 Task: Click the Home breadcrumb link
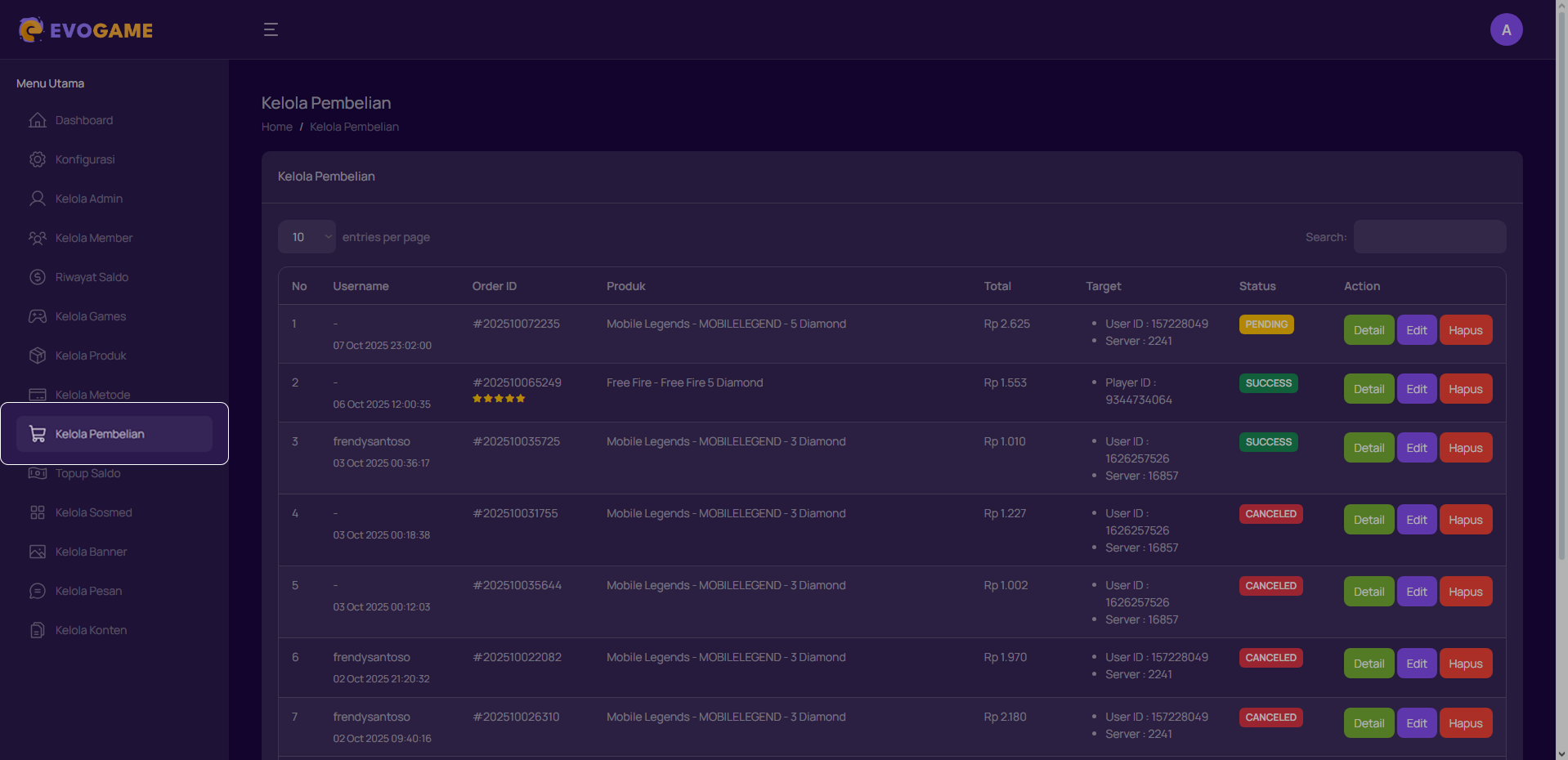pos(277,127)
